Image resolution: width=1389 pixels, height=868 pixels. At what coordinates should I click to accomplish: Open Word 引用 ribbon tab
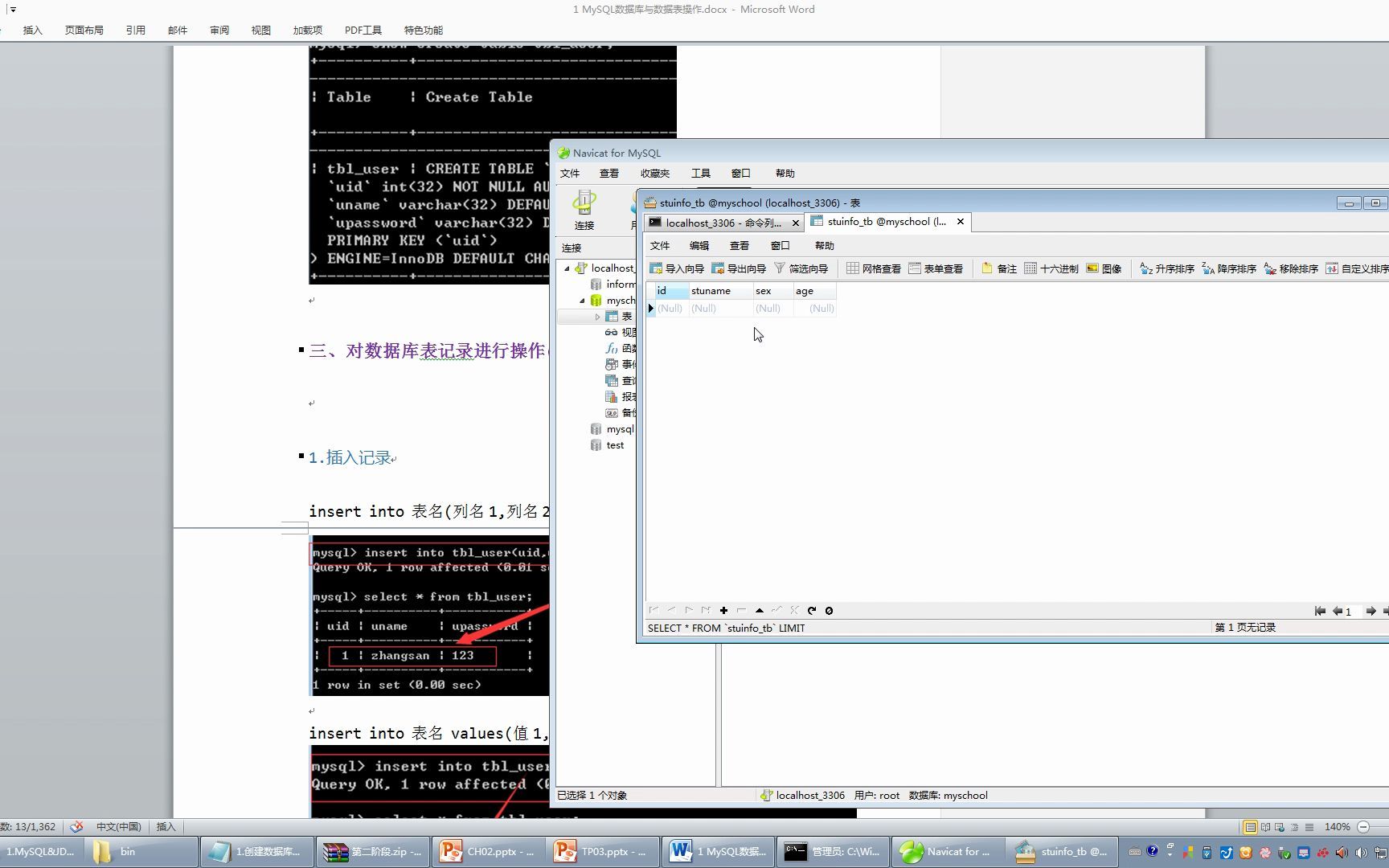pyautogui.click(x=136, y=30)
